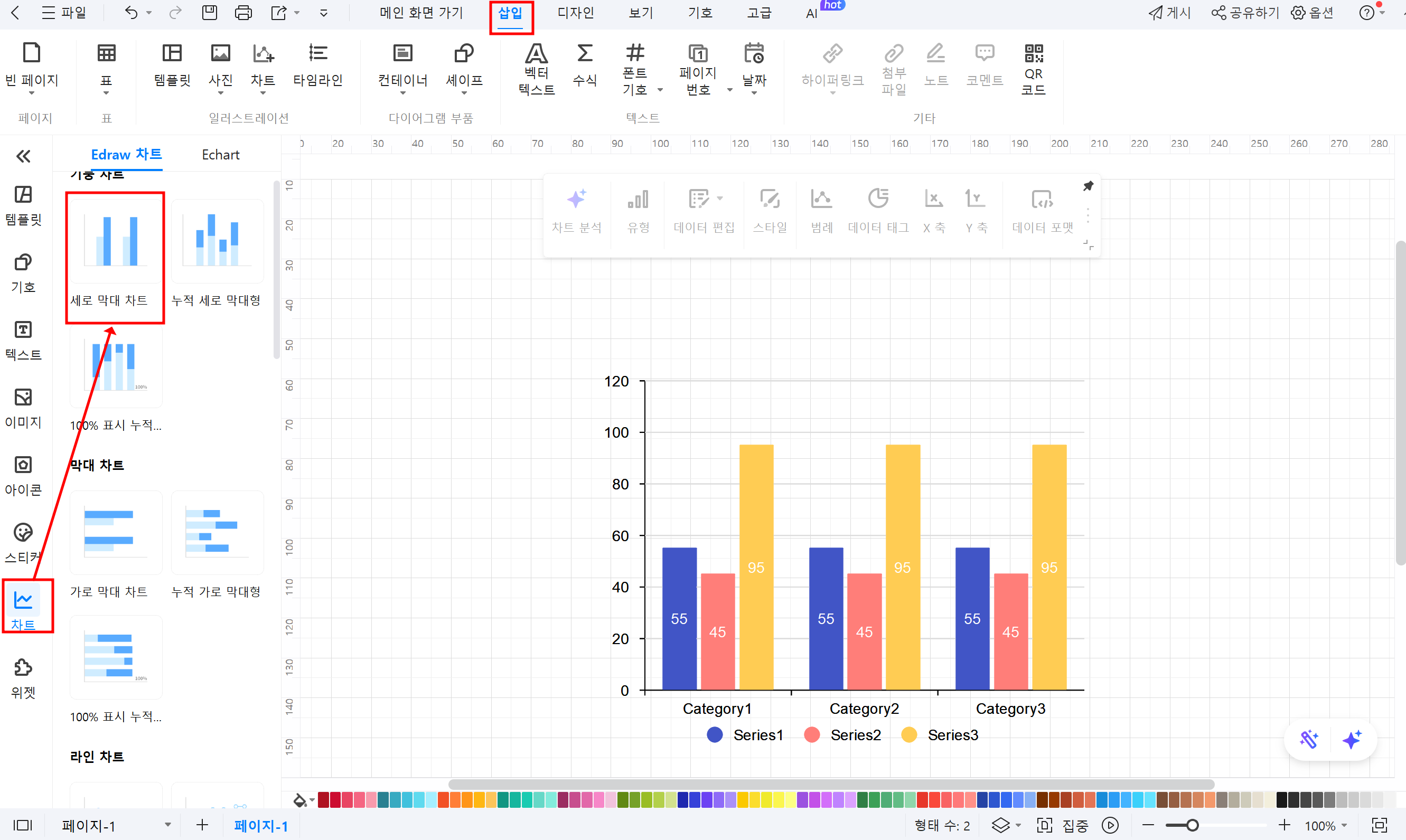Zoom in with the plus button
1406x840 pixels.
1285,825
